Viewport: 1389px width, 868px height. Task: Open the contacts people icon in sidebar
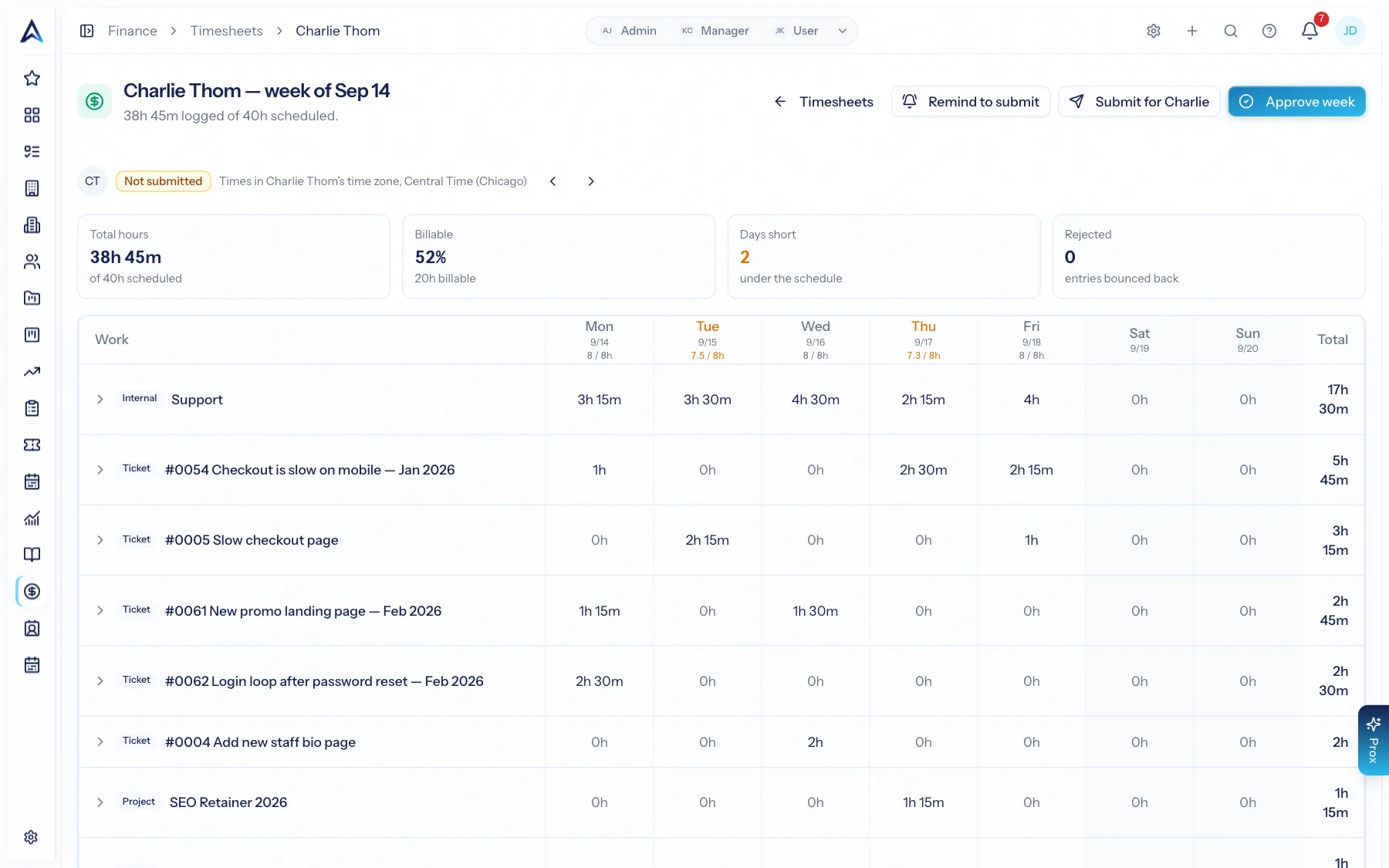(32, 262)
